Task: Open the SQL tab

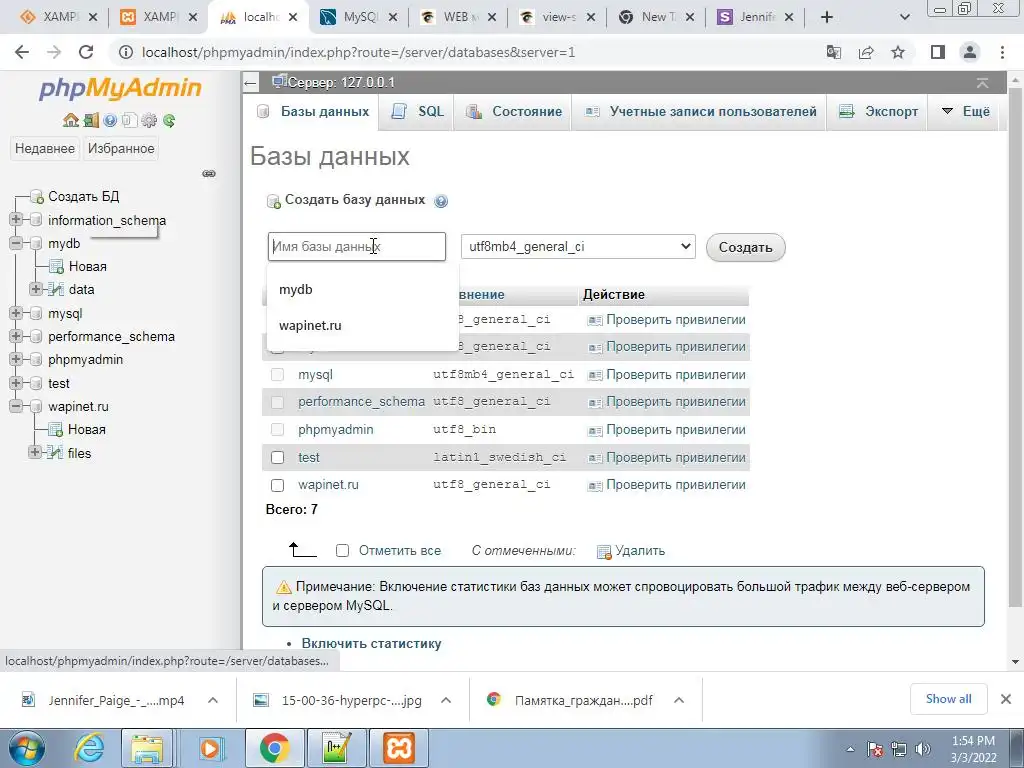Action: (417, 112)
